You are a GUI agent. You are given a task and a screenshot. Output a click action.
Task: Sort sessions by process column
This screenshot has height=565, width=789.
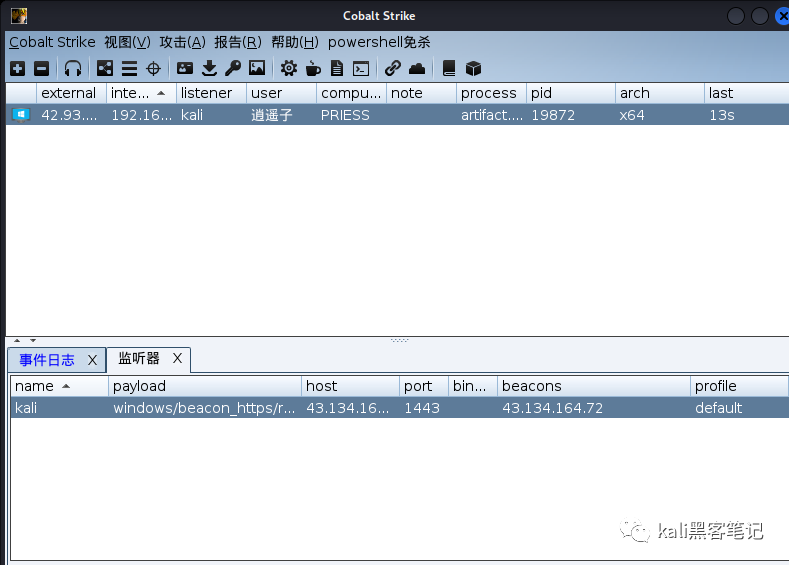491,93
